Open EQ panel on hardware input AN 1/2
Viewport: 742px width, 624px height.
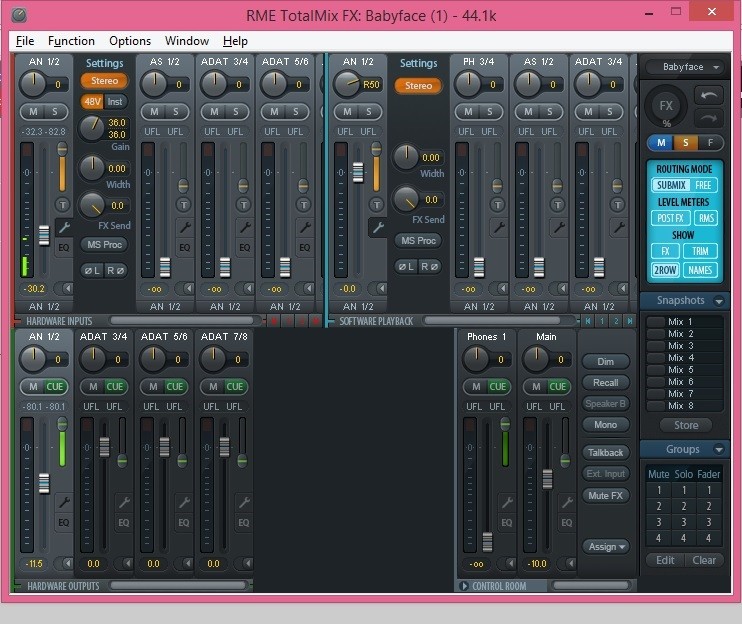click(63, 247)
